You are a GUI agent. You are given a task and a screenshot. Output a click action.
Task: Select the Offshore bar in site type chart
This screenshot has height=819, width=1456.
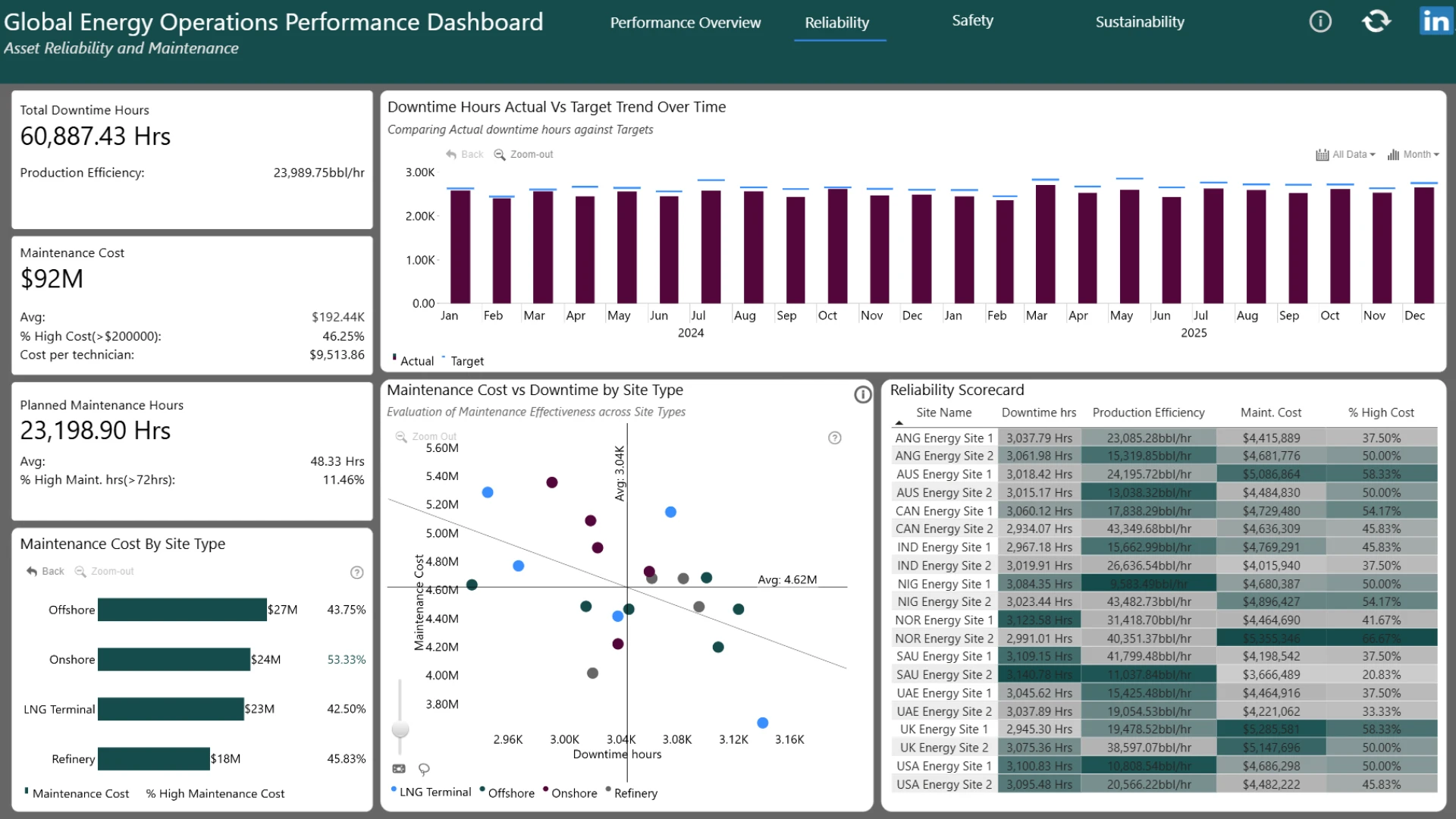(x=182, y=610)
